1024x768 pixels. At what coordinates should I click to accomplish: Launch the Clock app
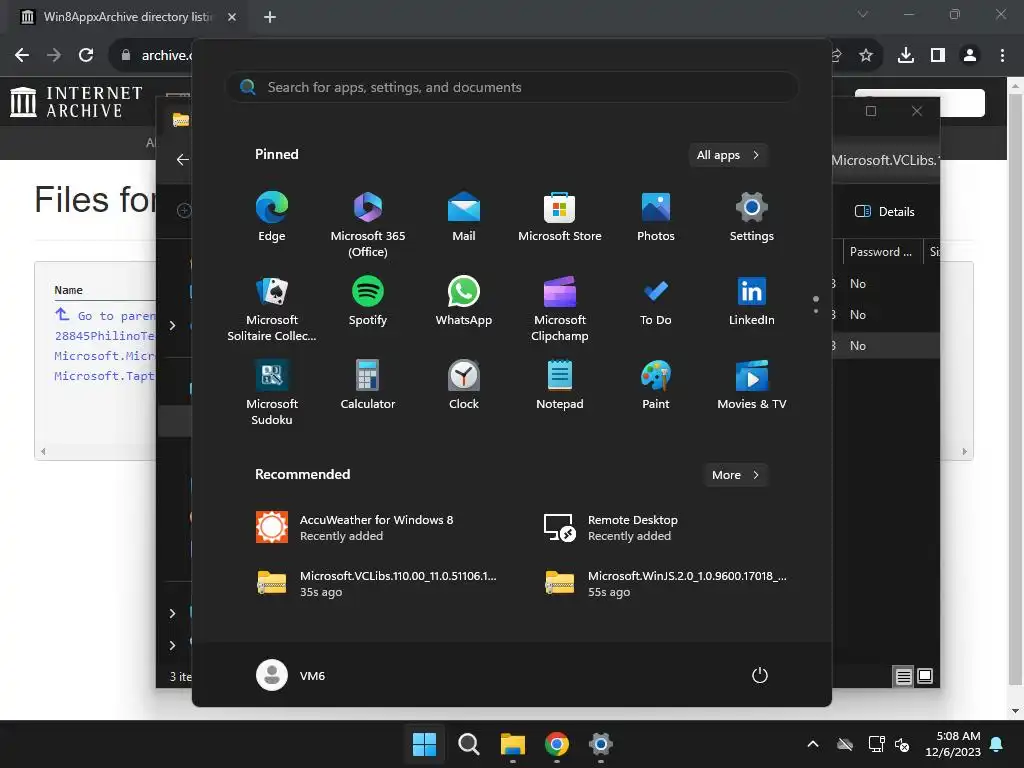pyautogui.click(x=464, y=385)
